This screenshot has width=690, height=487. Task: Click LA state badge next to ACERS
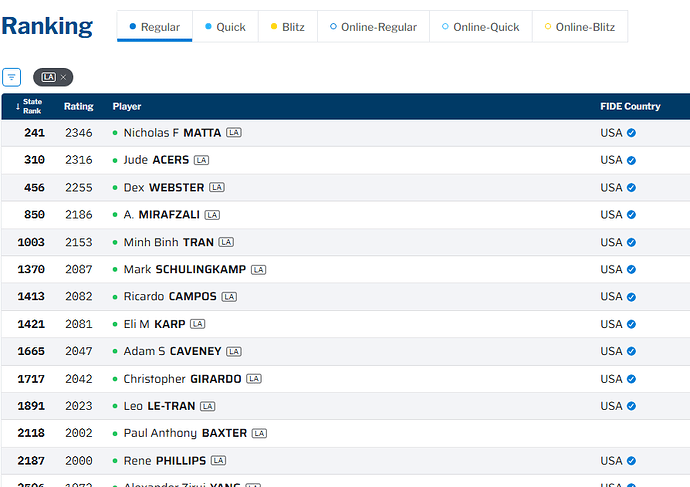tap(202, 160)
